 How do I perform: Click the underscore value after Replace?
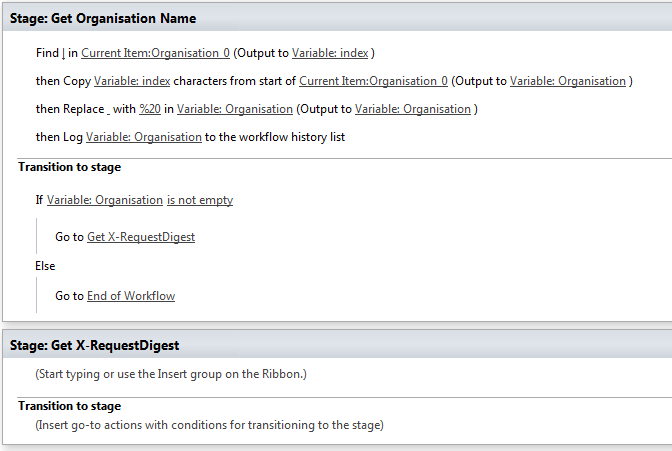tap(108, 111)
